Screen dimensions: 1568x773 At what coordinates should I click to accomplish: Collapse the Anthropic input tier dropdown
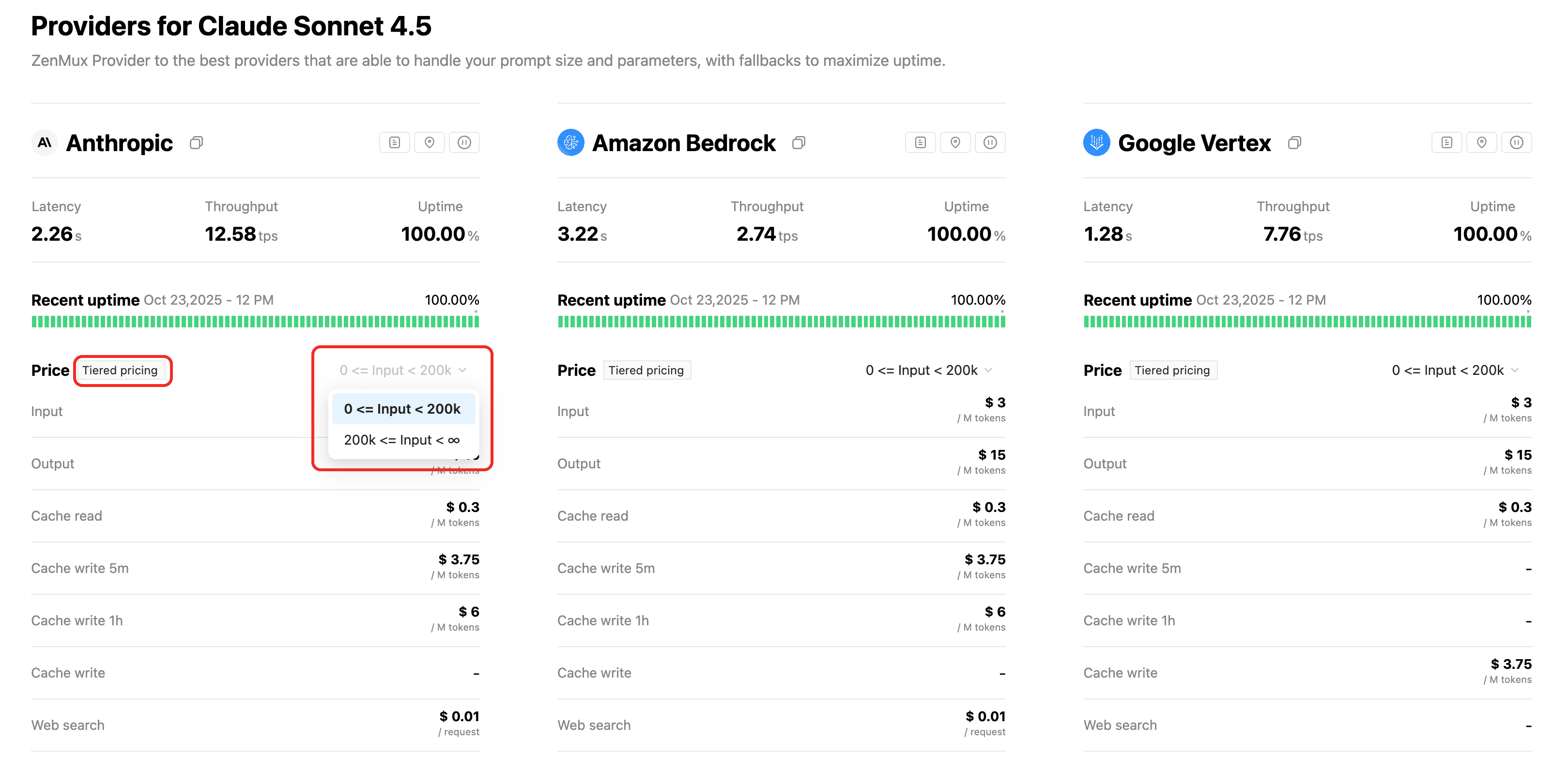coord(403,370)
